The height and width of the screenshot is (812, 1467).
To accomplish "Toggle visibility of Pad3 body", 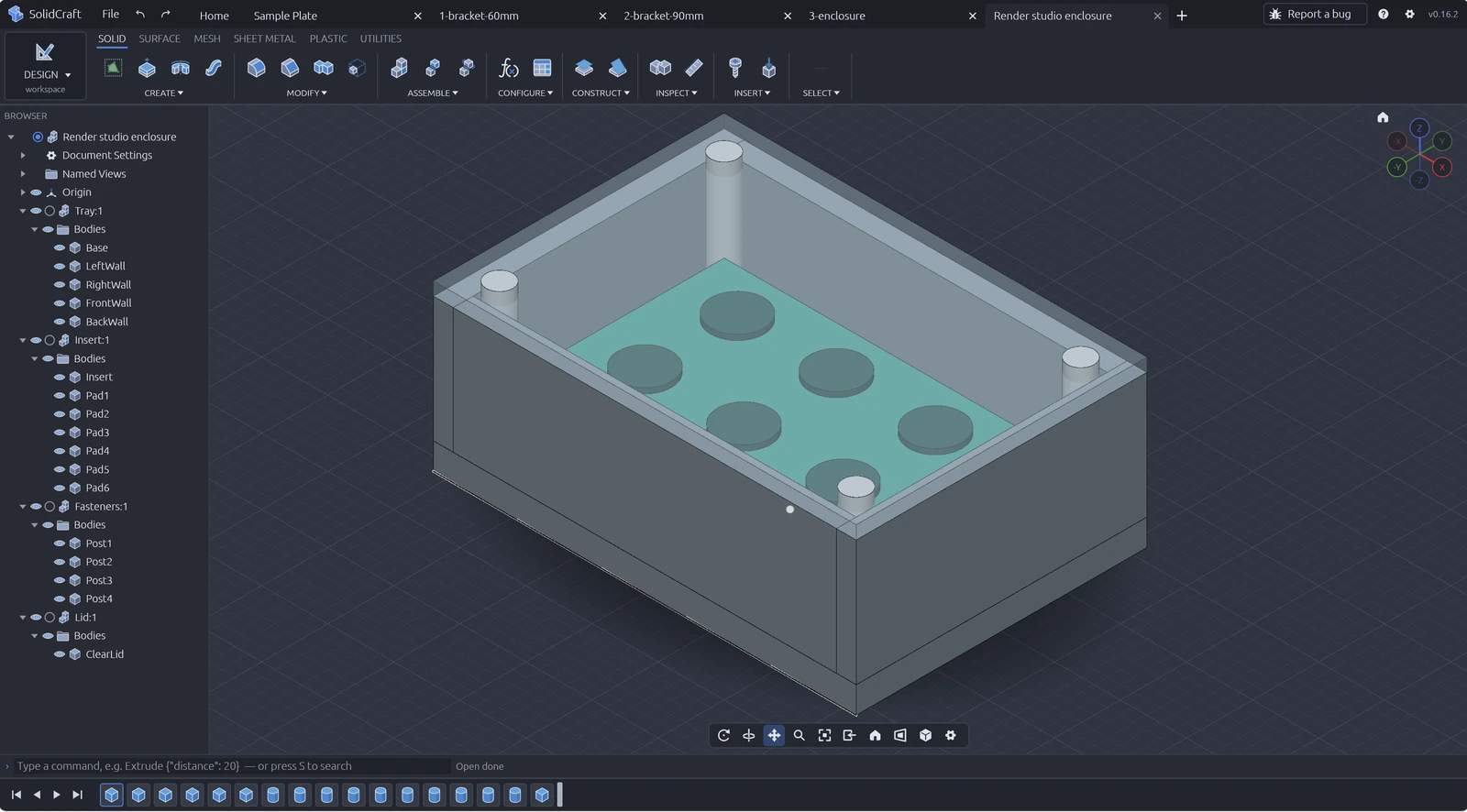I will pos(60,433).
